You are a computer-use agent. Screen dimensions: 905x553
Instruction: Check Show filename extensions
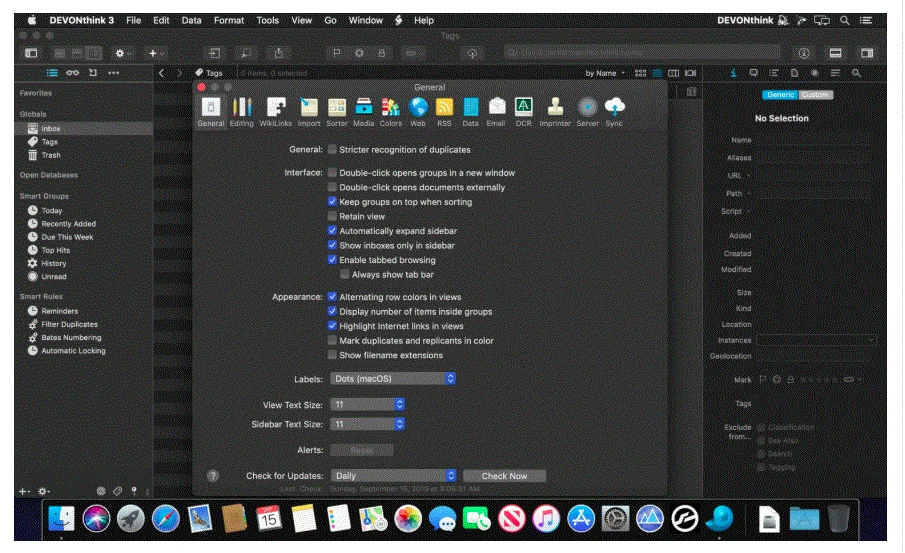point(332,355)
